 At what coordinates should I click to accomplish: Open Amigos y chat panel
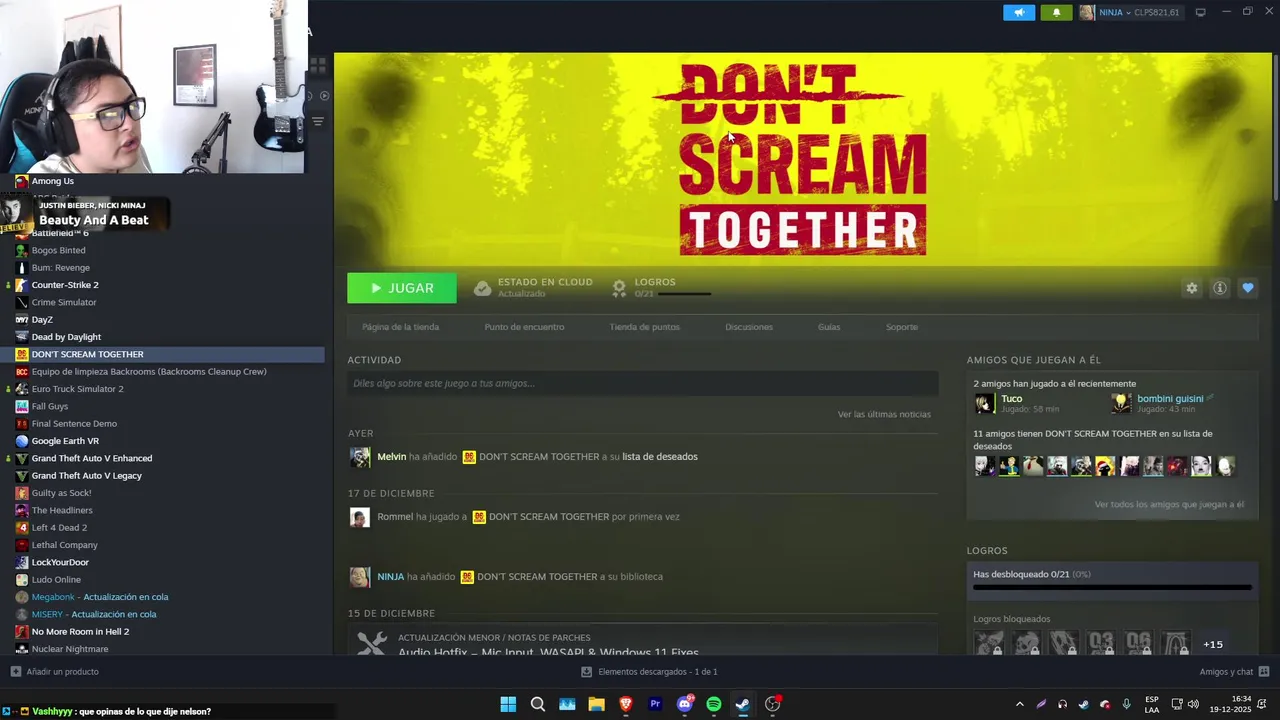1234,672
